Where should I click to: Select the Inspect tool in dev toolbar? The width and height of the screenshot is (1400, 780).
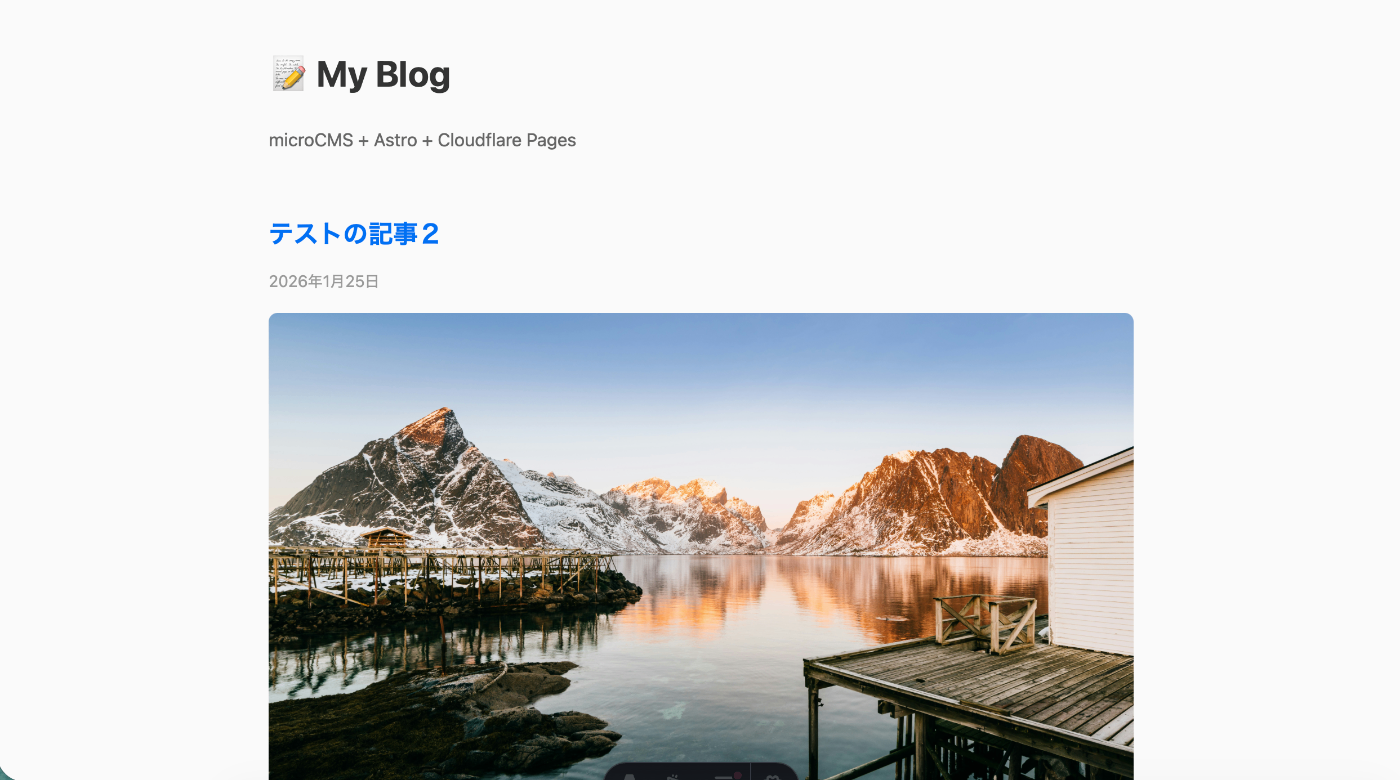coord(674,777)
